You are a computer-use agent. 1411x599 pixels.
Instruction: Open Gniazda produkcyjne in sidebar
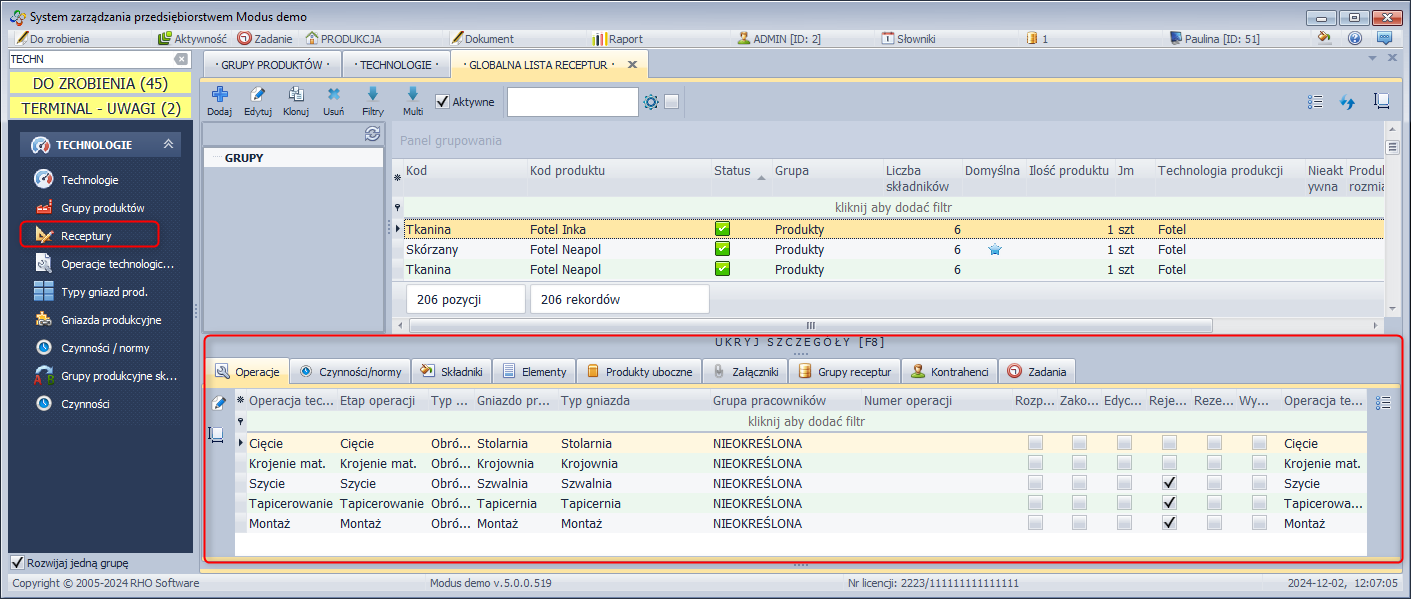coord(111,320)
